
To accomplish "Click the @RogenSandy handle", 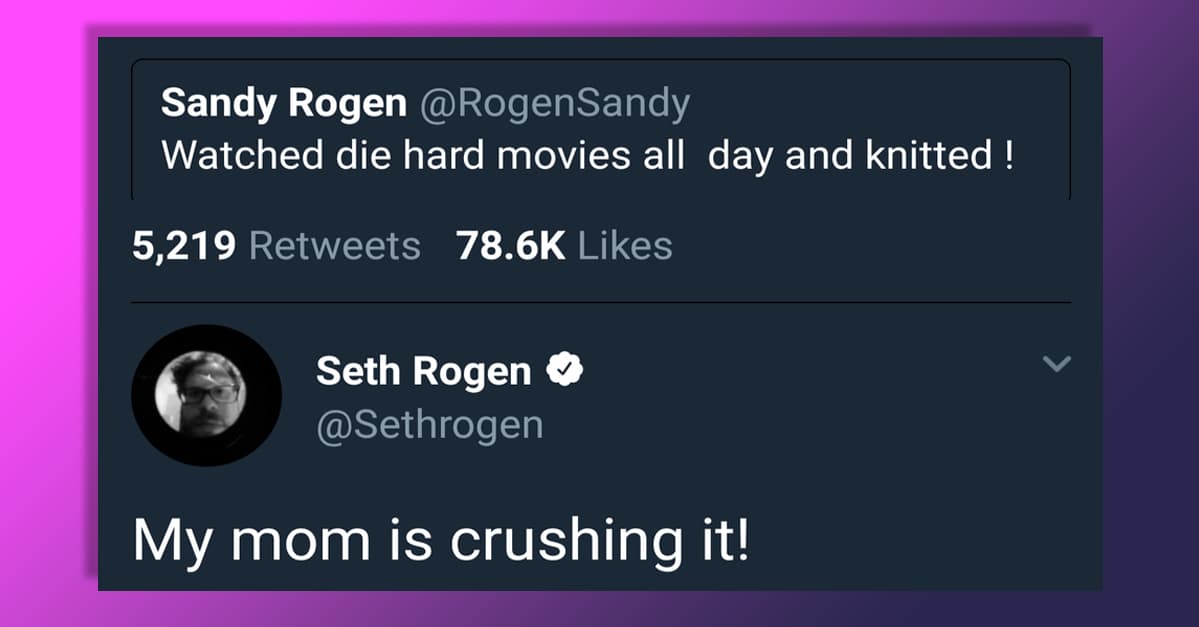I will 554,103.
